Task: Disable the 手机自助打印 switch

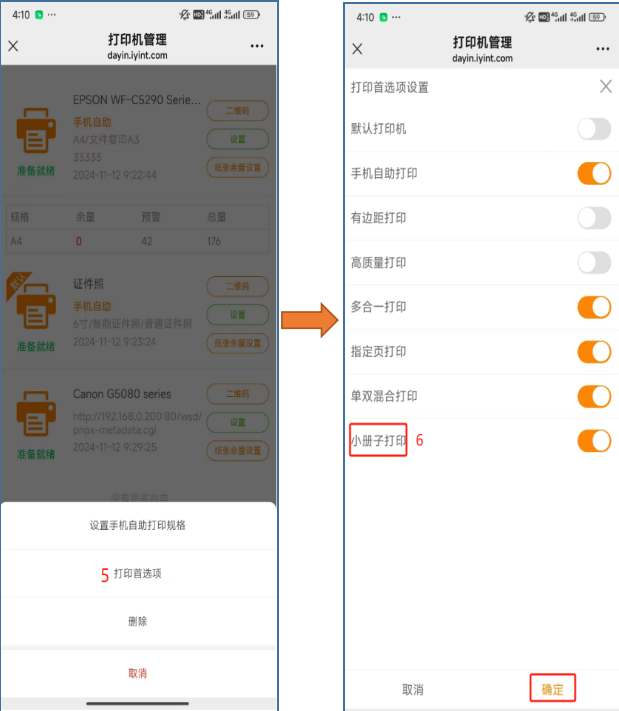Action: point(594,173)
